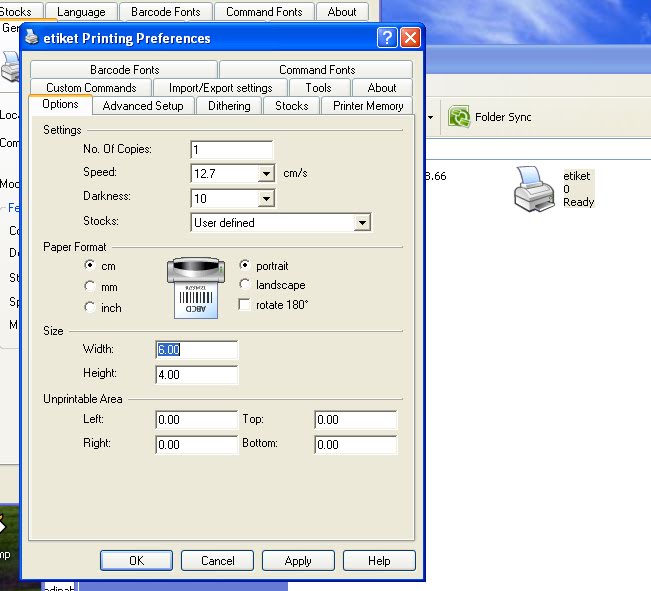651x591 pixels.
Task: Select the Options tab
Action: (60, 104)
